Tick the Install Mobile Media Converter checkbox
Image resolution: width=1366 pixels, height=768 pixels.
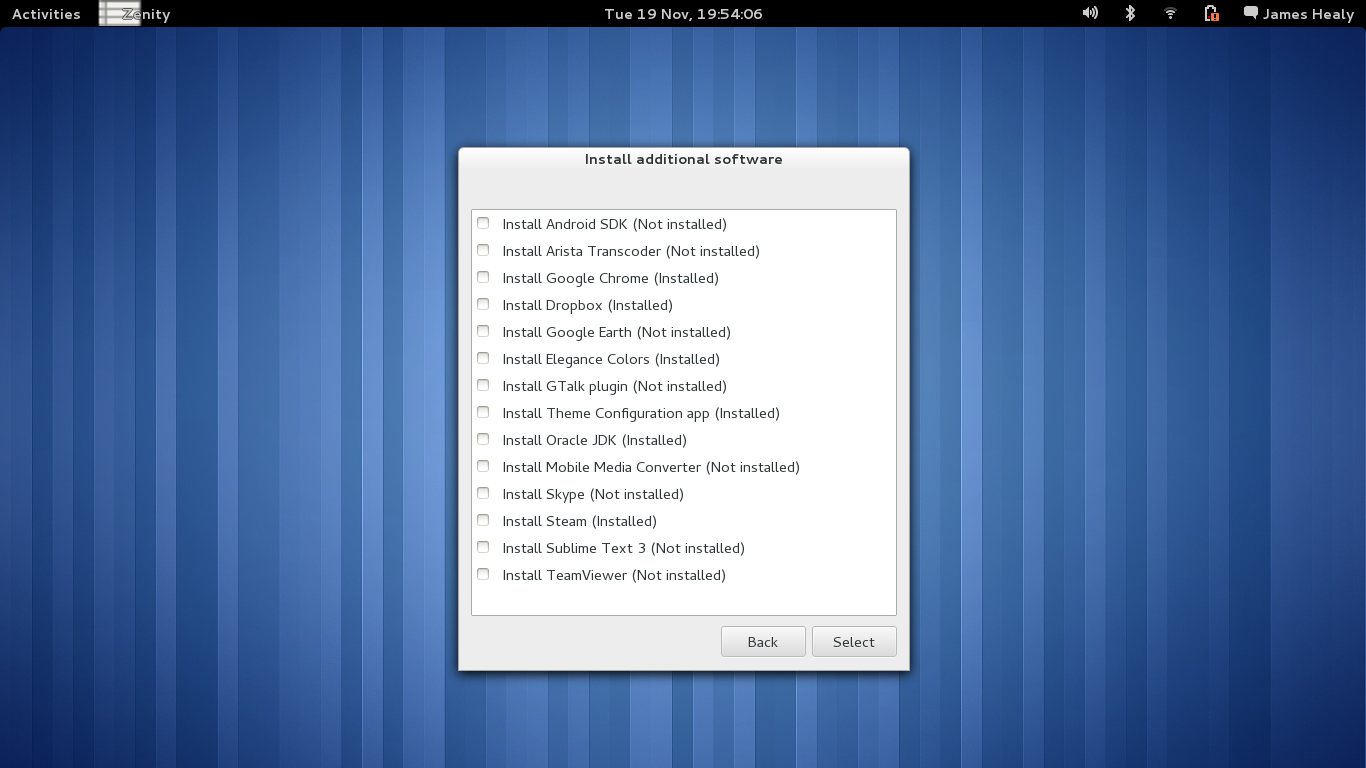pos(483,466)
